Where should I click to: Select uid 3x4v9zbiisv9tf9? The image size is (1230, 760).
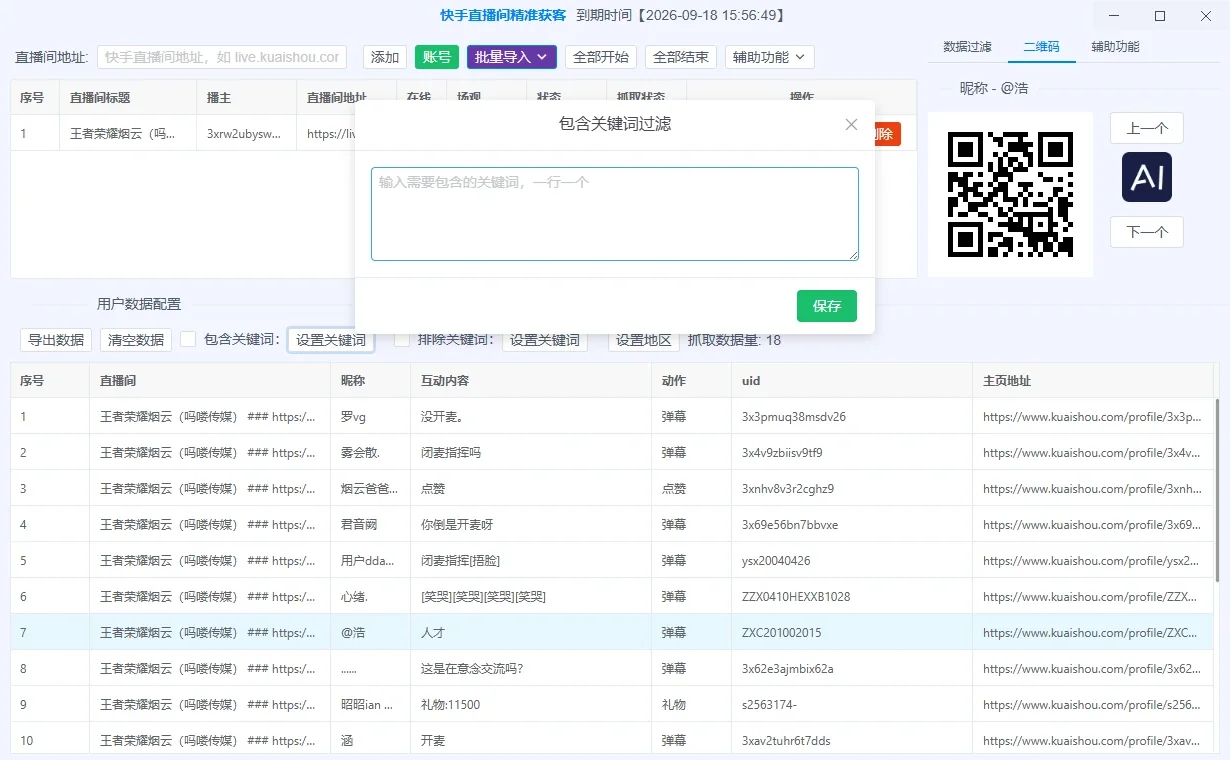851,453
